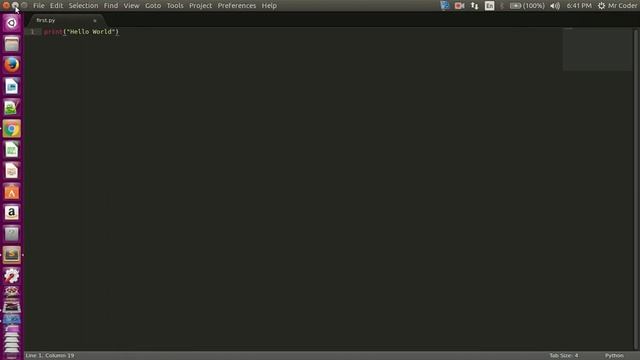Open the Selection menu
Image resolution: width=640 pixels, height=360 pixels.
(83, 6)
